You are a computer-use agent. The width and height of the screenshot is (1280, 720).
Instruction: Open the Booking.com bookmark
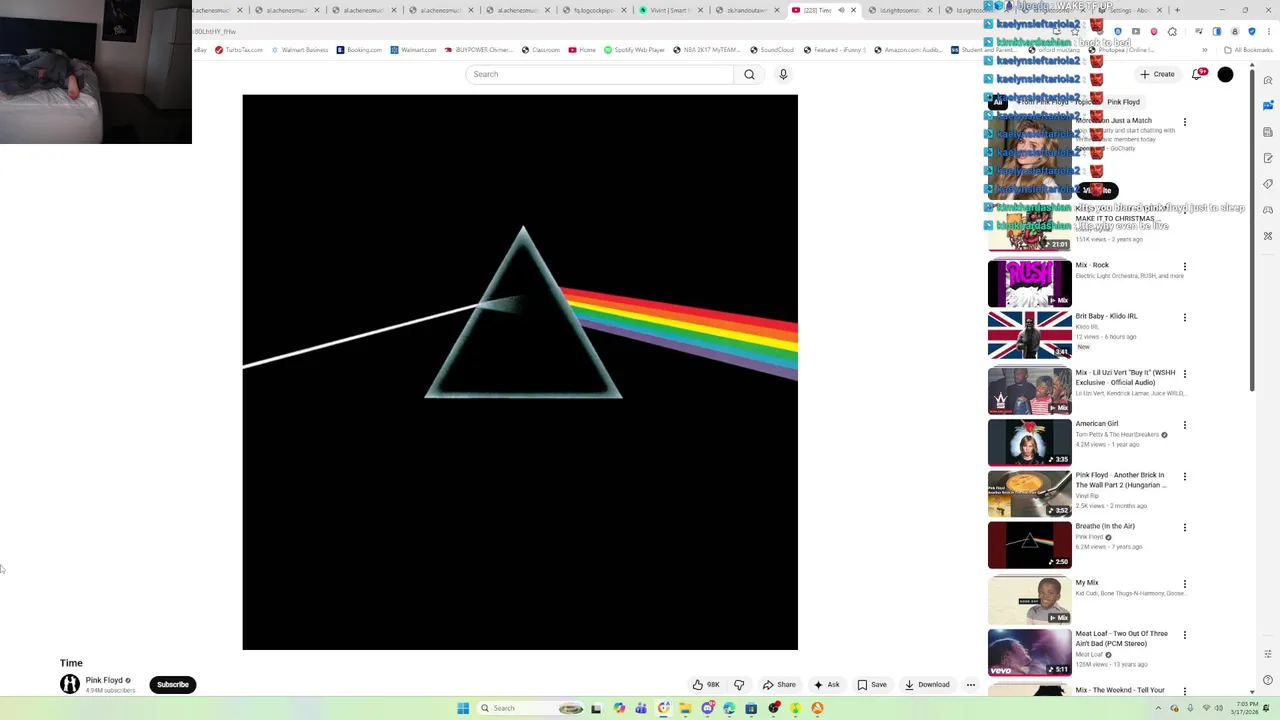359,50
